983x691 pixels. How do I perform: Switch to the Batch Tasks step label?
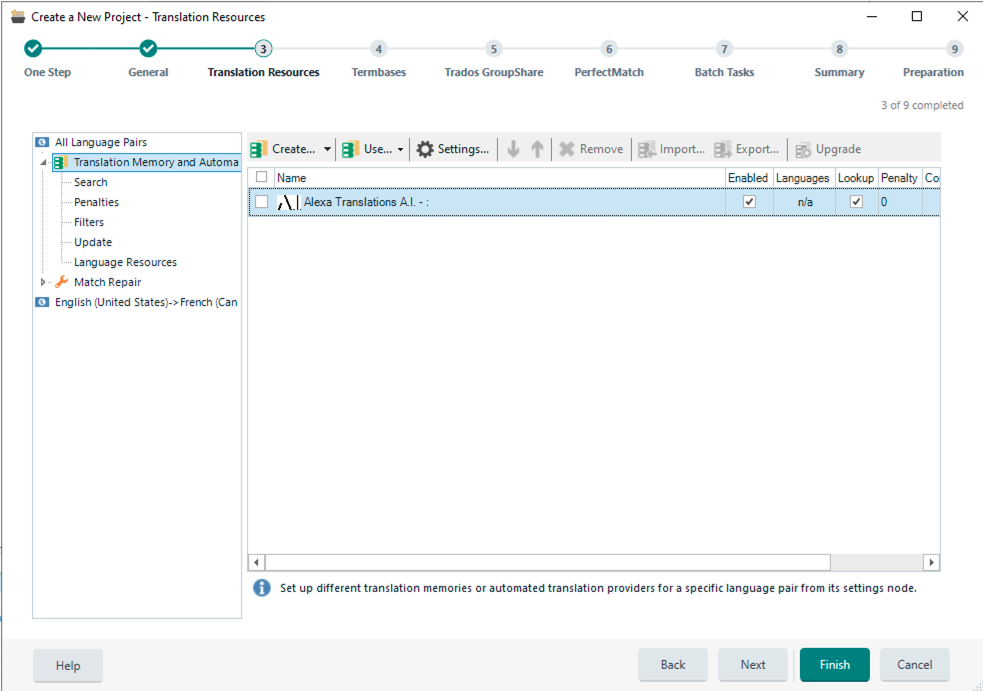pyautogui.click(x=724, y=72)
